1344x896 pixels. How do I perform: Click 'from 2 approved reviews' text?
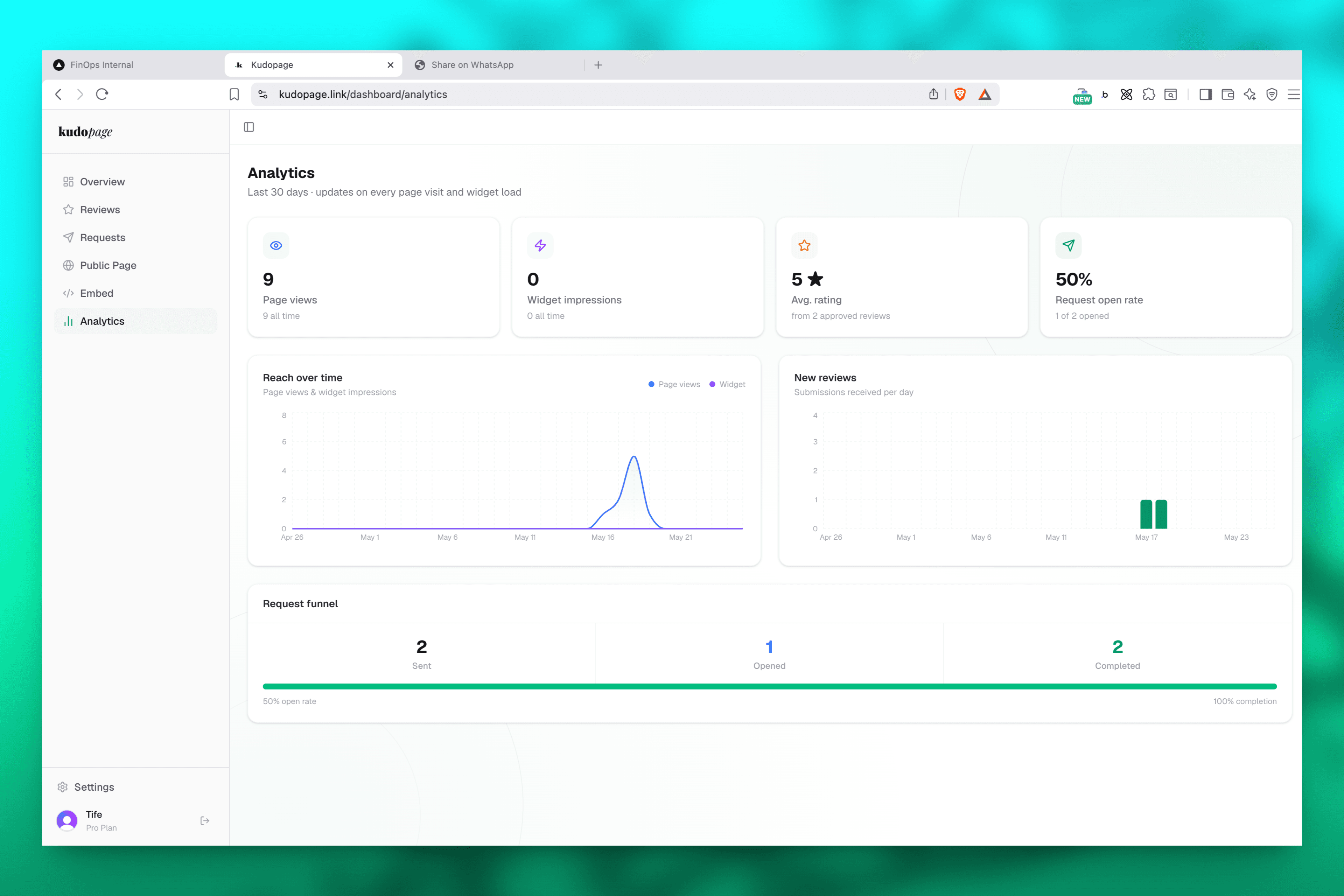841,316
